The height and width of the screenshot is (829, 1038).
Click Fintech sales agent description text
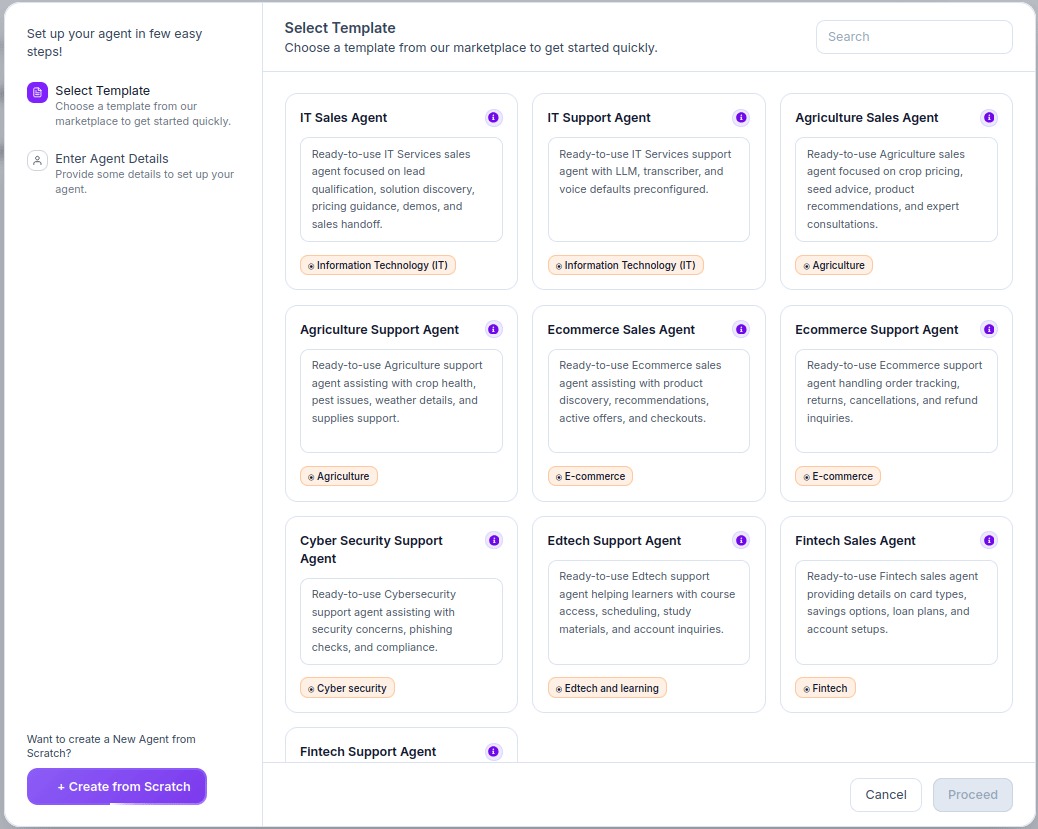tap(892, 603)
